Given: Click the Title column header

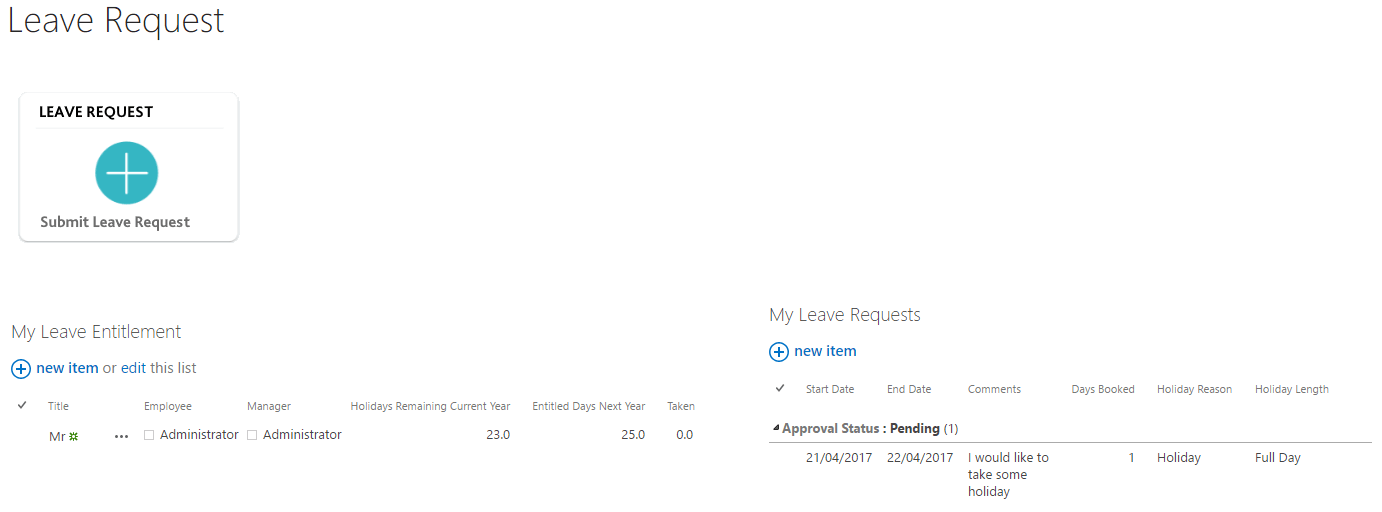Looking at the screenshot, I should [x=58, y=406].
